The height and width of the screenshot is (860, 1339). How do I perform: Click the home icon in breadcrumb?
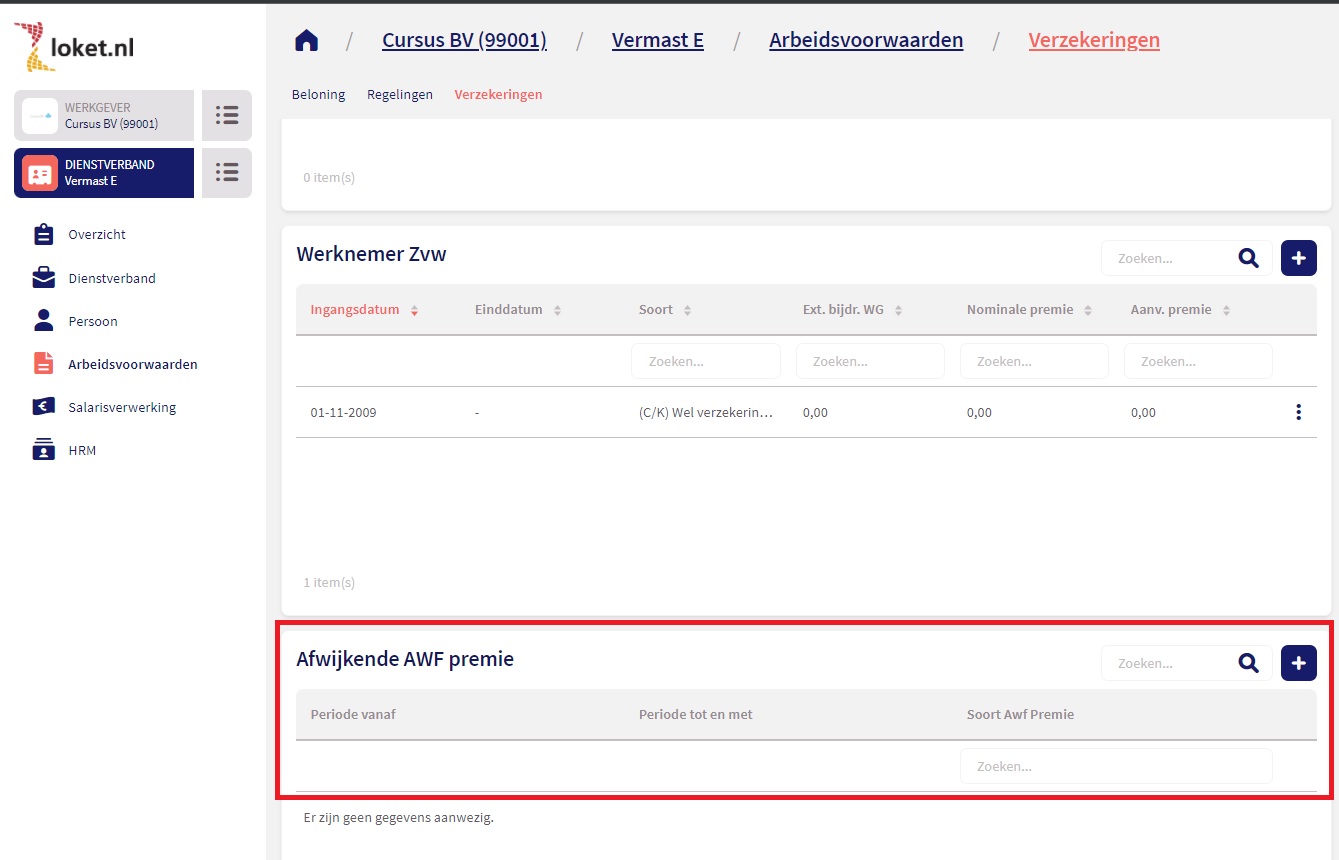click(306, 41)
